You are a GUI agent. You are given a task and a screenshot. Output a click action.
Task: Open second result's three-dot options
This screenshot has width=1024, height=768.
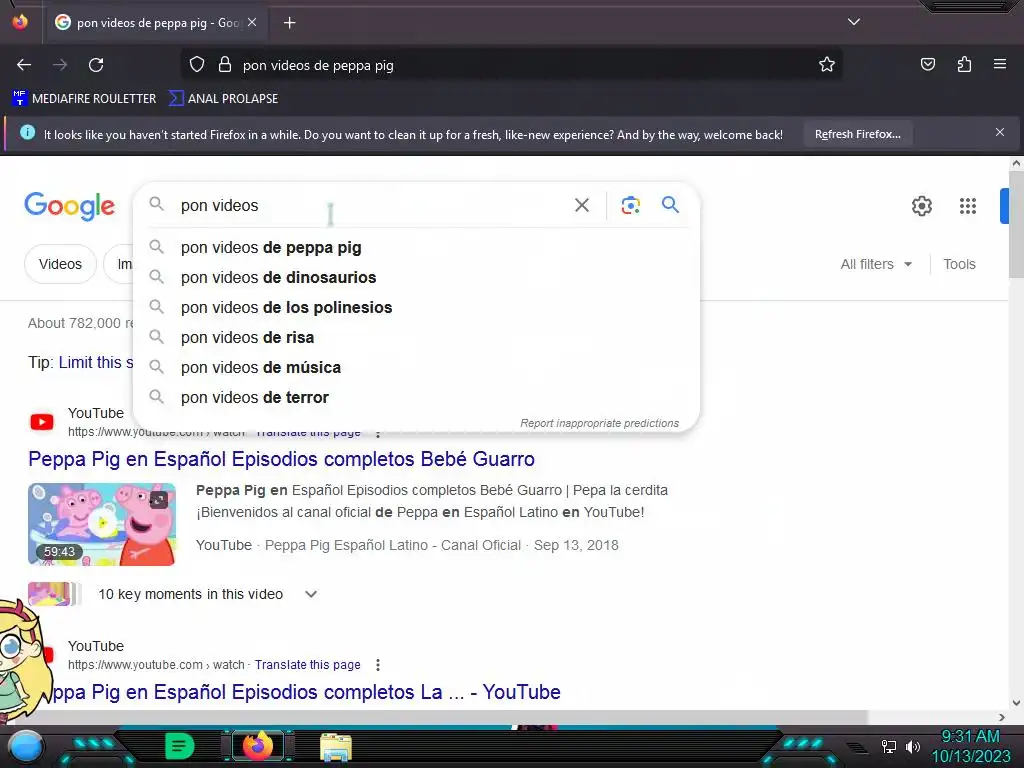[x=377, y=665]
